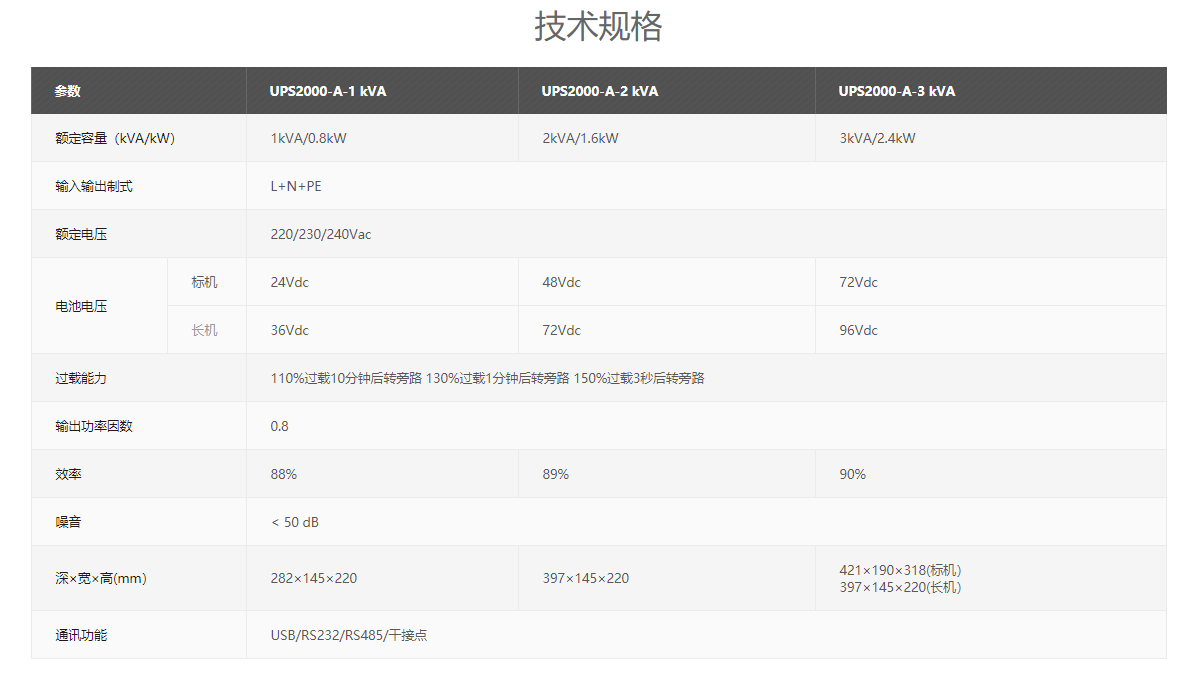Click the 额定容量 (kVA/kW) row label

tap(115, 138)
